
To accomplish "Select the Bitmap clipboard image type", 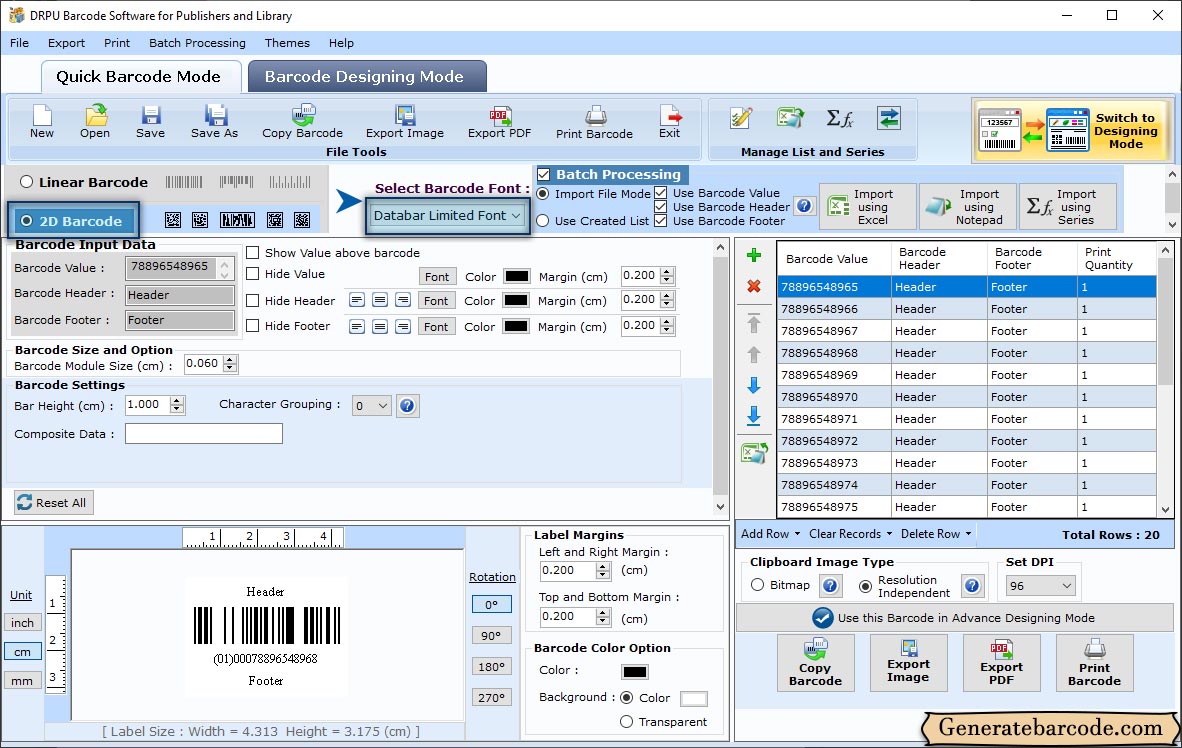I will [x=758, y=585].
